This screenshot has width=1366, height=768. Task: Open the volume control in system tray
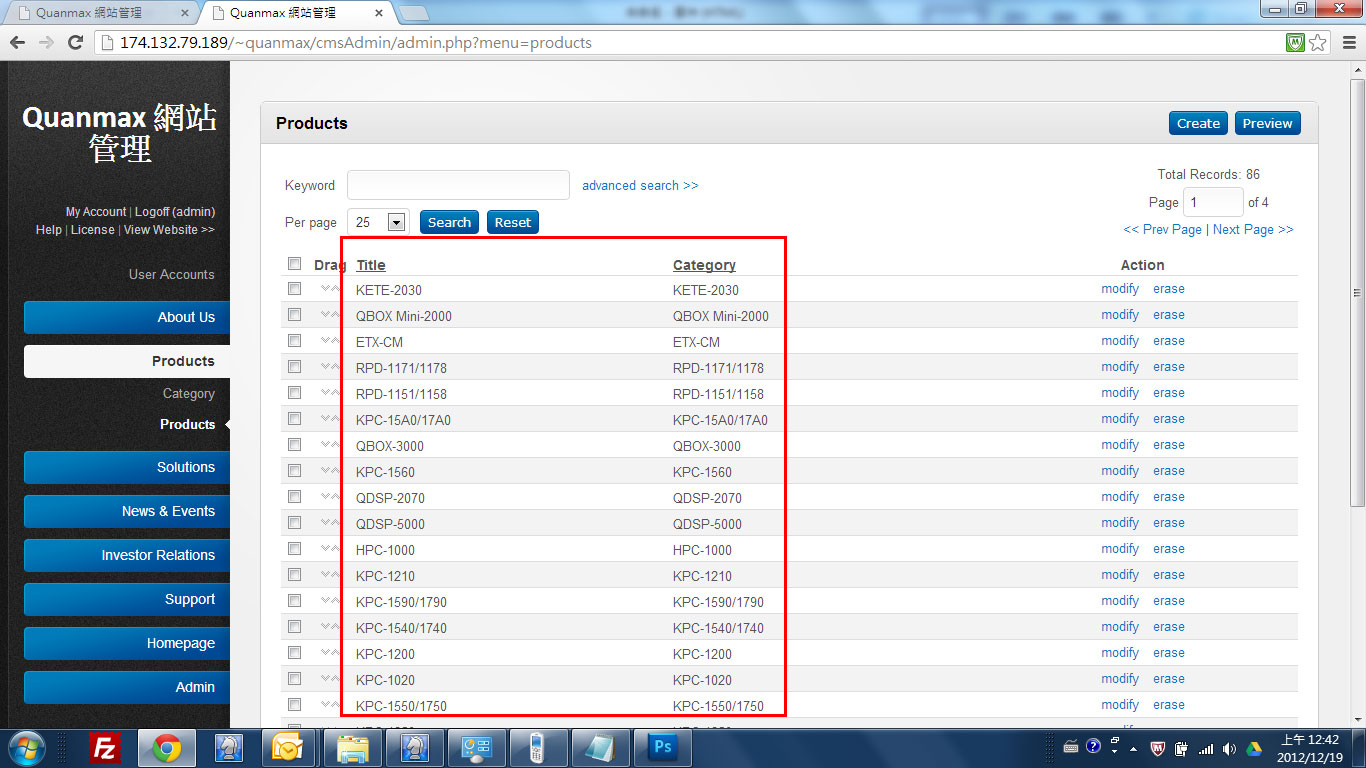pos(1229,748)
